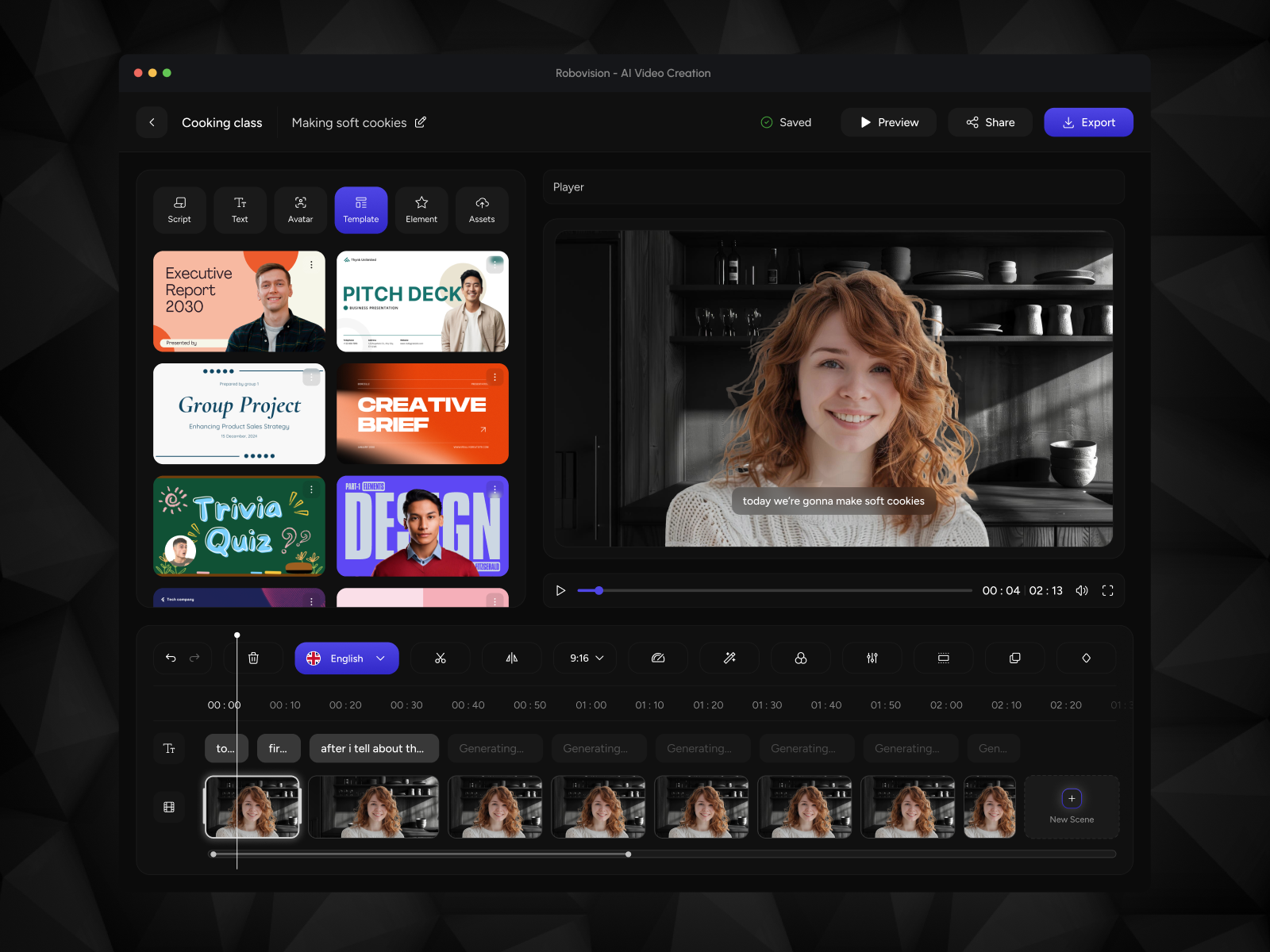The height and width of the screenshot is (952, 1270).
Task: Expand the 9:16 aspect ratio dropdown
Action: pyautogui.click(x=585, y=658)
